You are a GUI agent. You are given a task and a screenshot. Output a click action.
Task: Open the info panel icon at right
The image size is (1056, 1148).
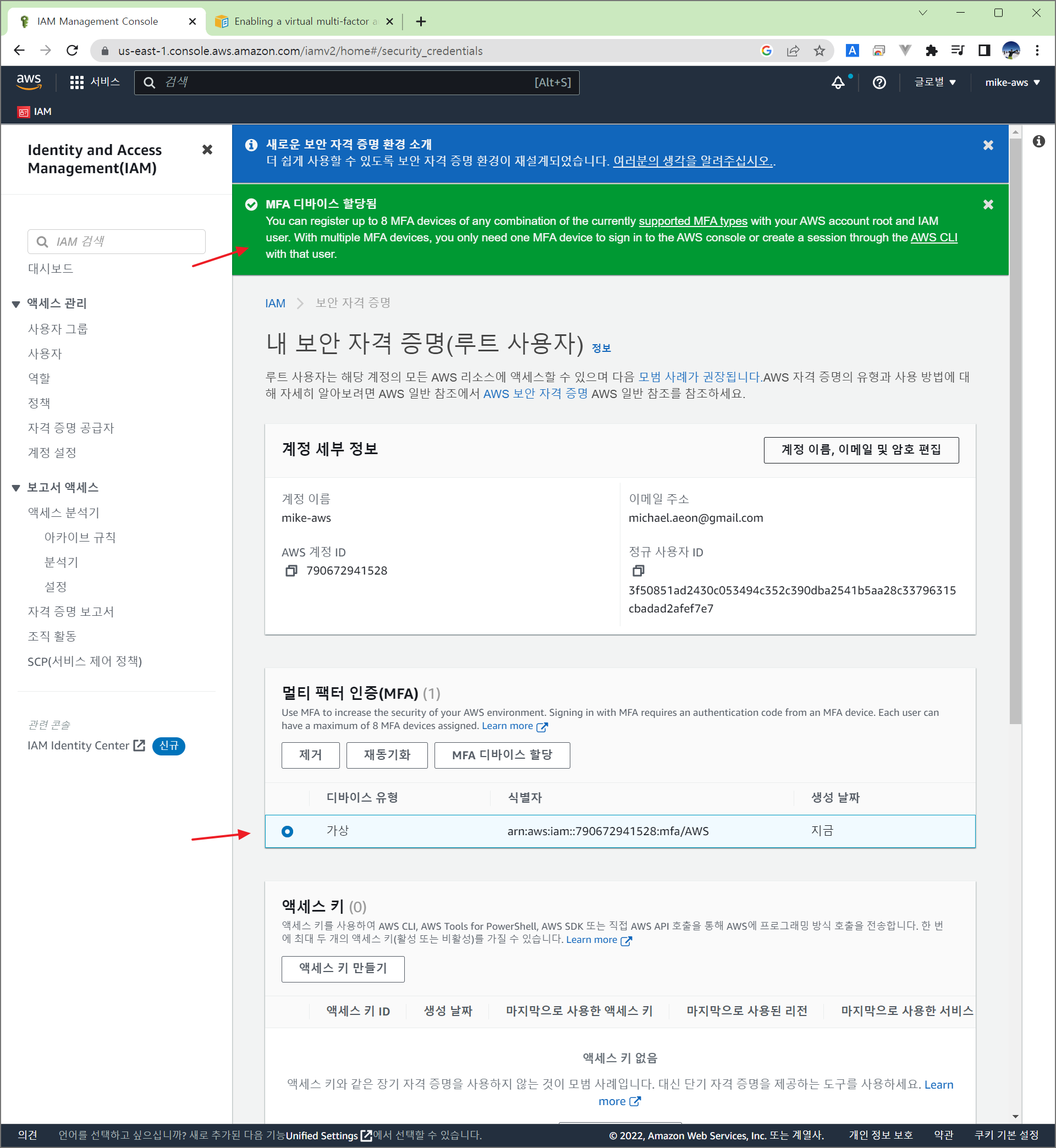click(1038, 141)
